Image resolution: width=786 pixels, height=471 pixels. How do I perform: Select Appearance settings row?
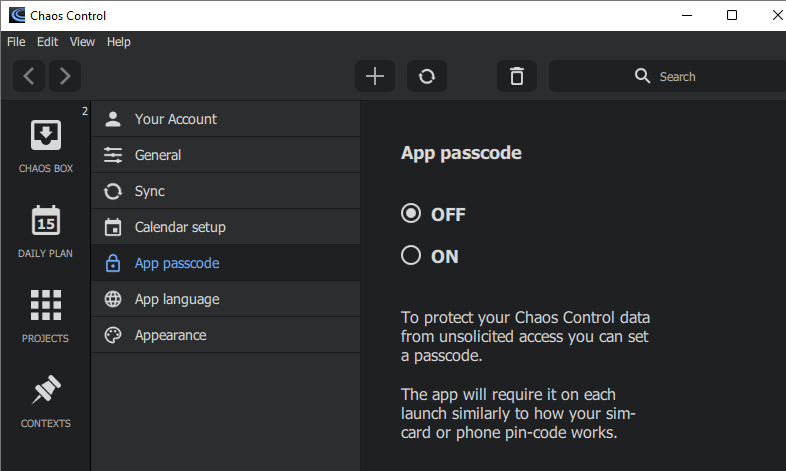pos(226,335)
